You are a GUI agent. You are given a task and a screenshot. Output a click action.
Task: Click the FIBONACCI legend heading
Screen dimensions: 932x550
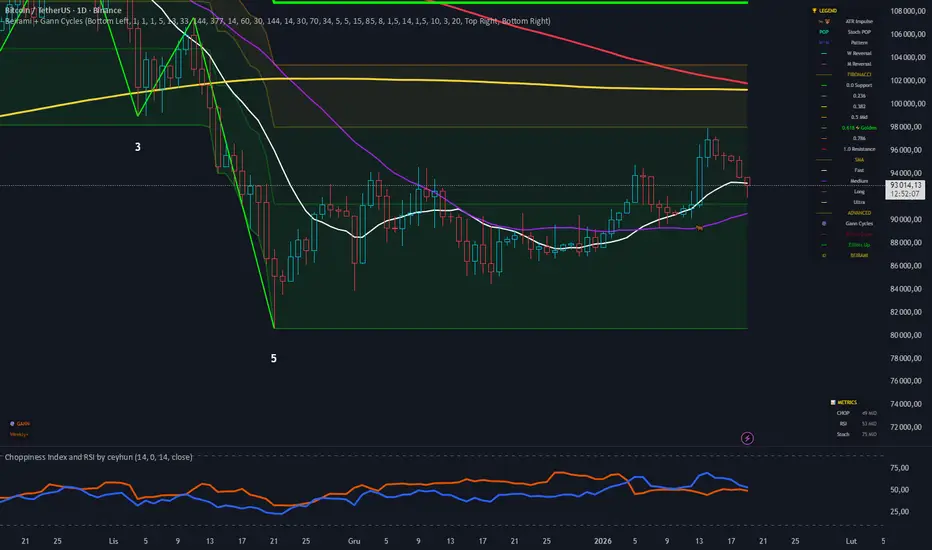(x=859, y=75)
